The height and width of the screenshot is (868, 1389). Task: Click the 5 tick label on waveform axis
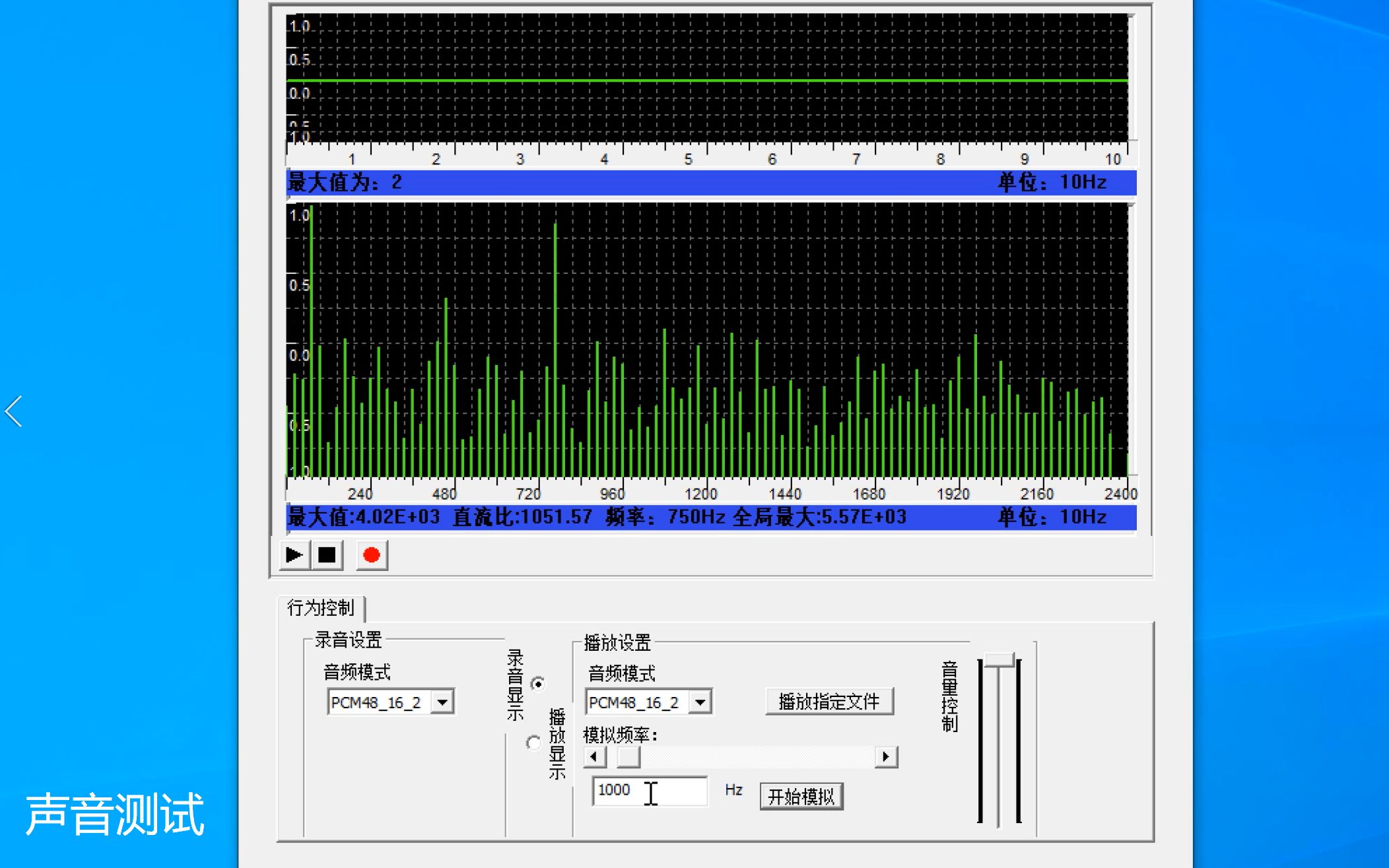tap(688, 159)
